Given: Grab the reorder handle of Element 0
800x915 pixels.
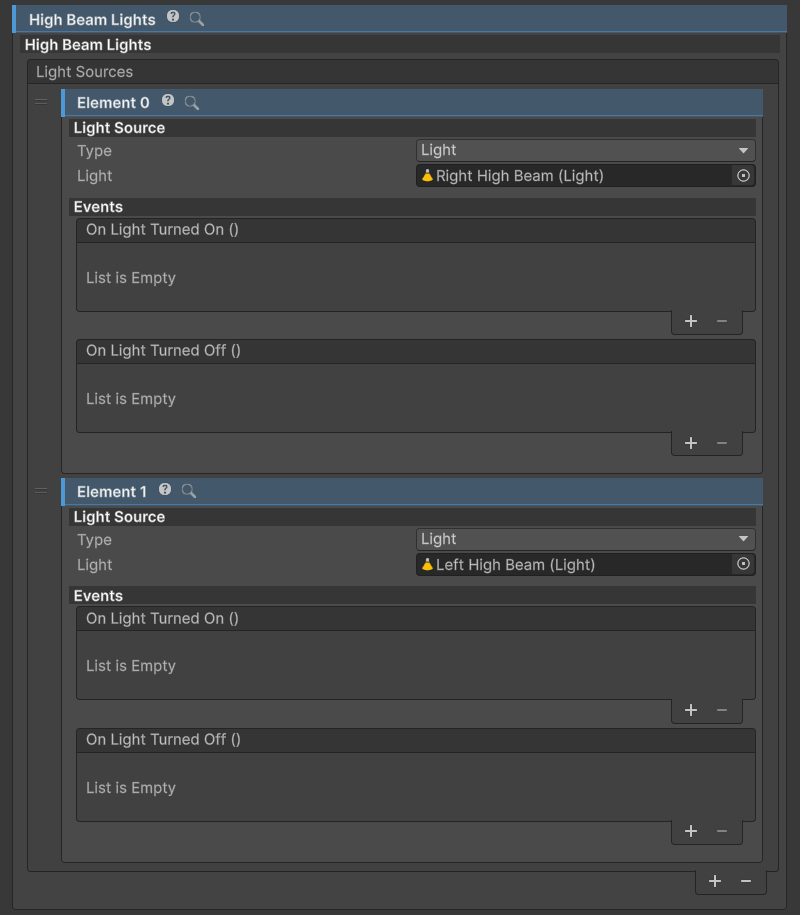Looking at the screenshot, I should pos(41,102).
